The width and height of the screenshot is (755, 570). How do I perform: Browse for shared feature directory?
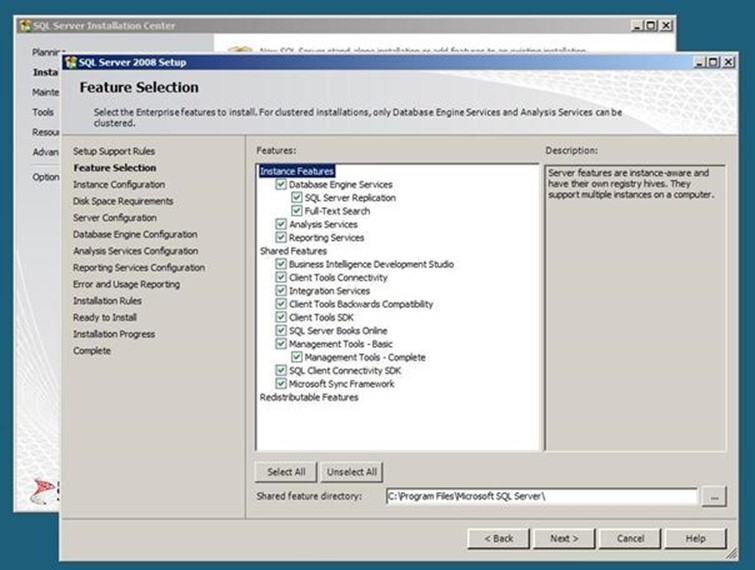pos(715,497)
